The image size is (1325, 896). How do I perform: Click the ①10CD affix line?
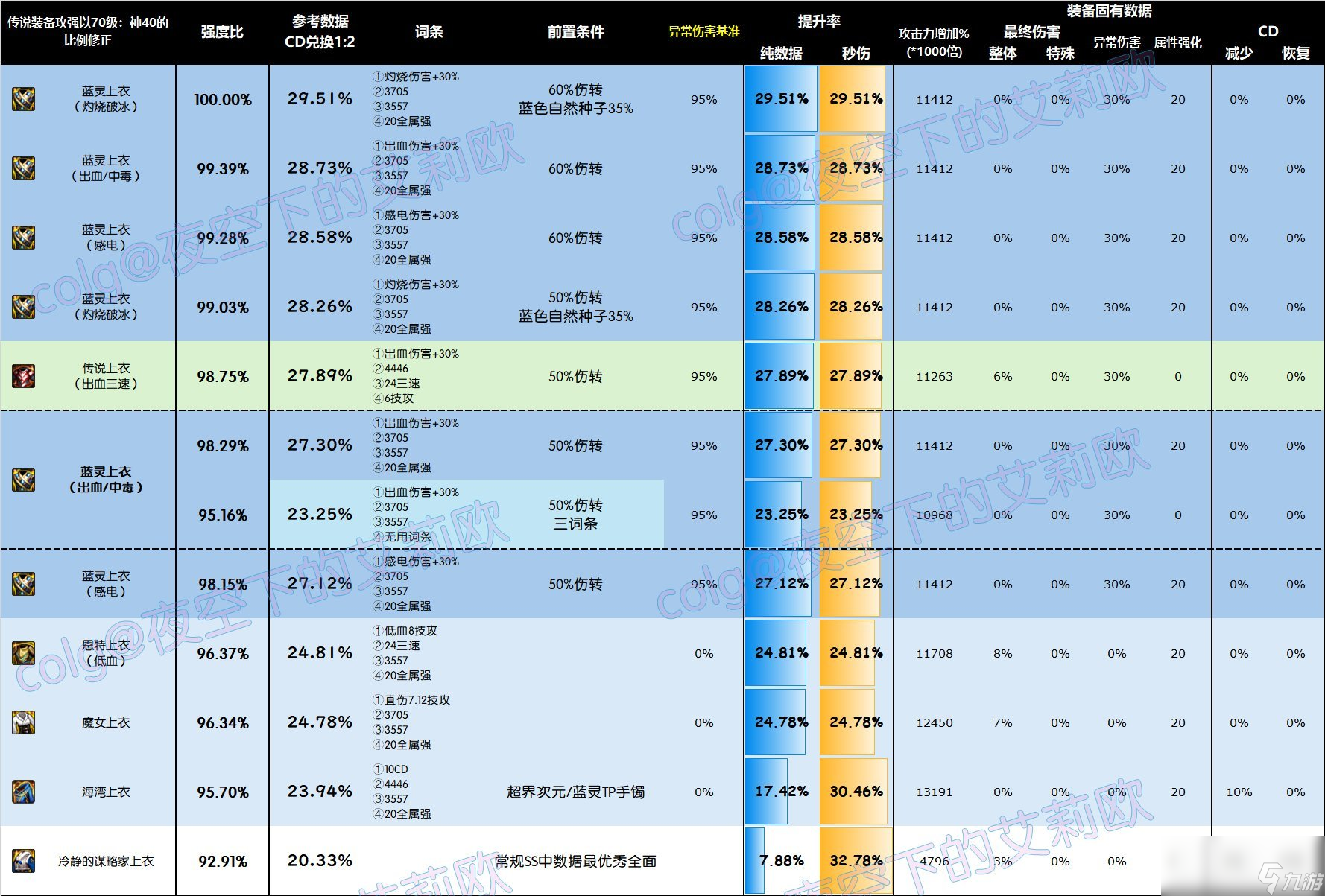pos(390,769)
